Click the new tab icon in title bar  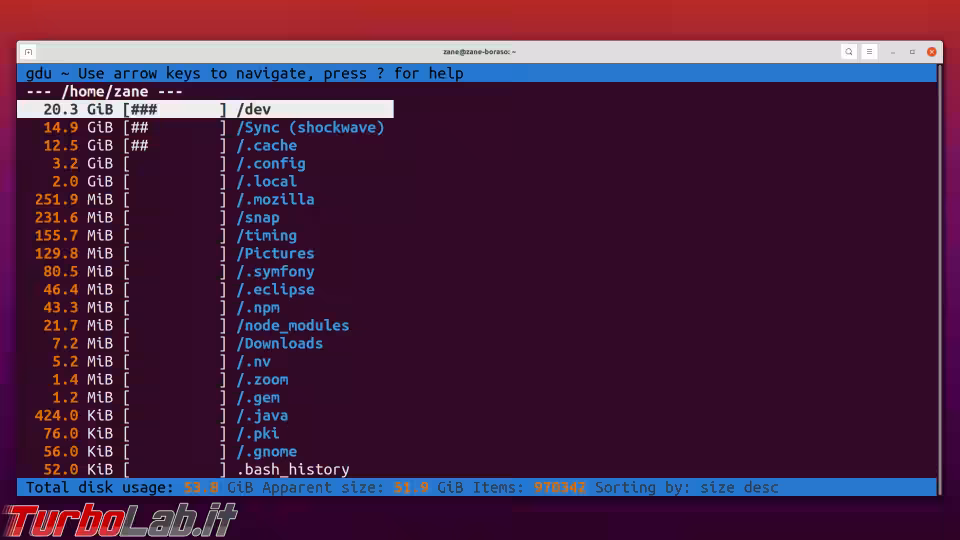29,52
